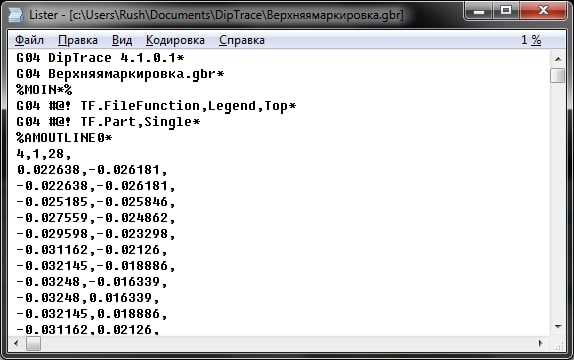The image size is (574, 360).
Task: Click the 1 % position indicator
Action: (531, 40)
